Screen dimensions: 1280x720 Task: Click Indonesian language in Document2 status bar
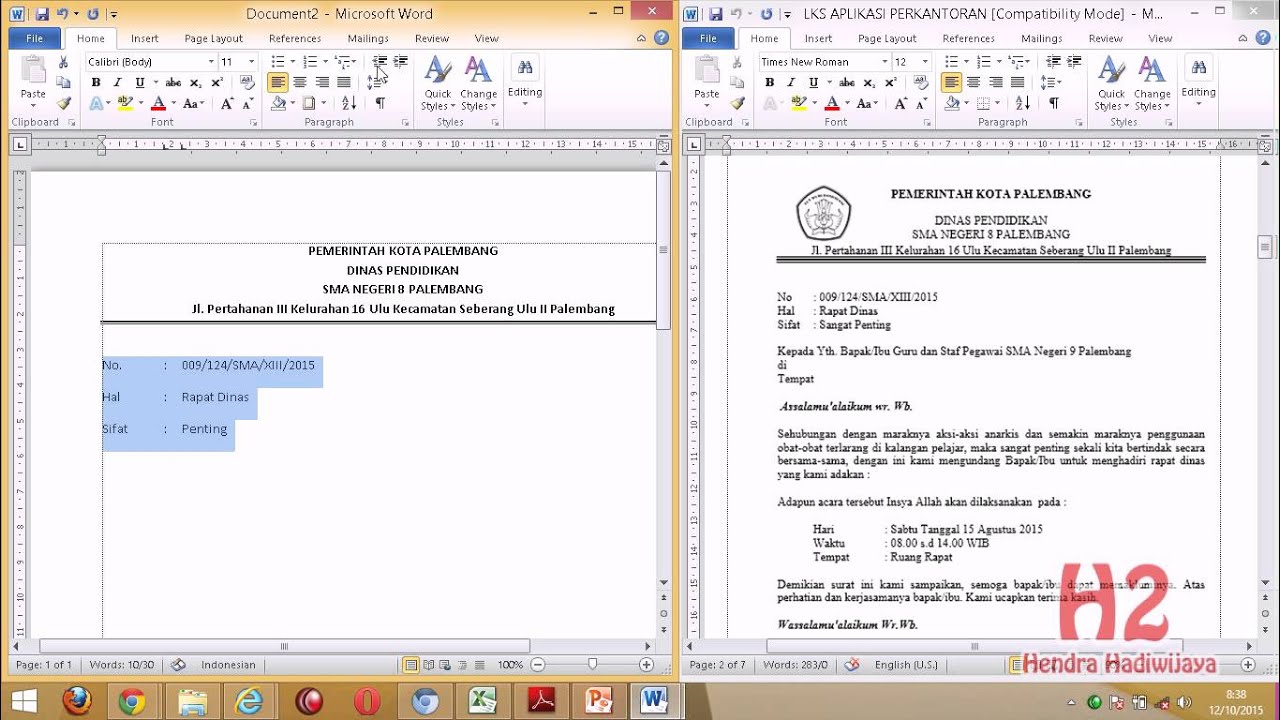pos(228,665)
